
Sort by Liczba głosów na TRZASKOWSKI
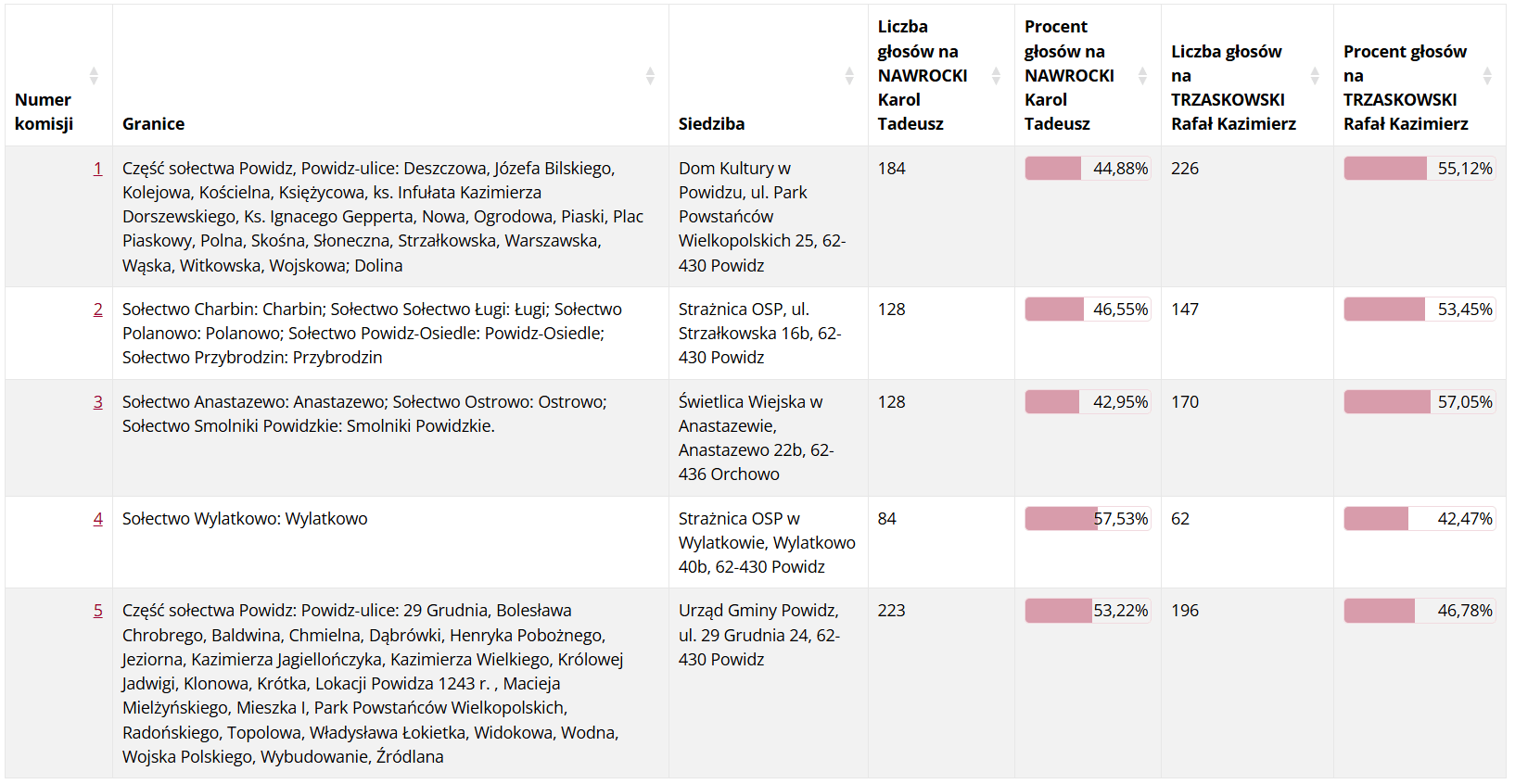1315,76
